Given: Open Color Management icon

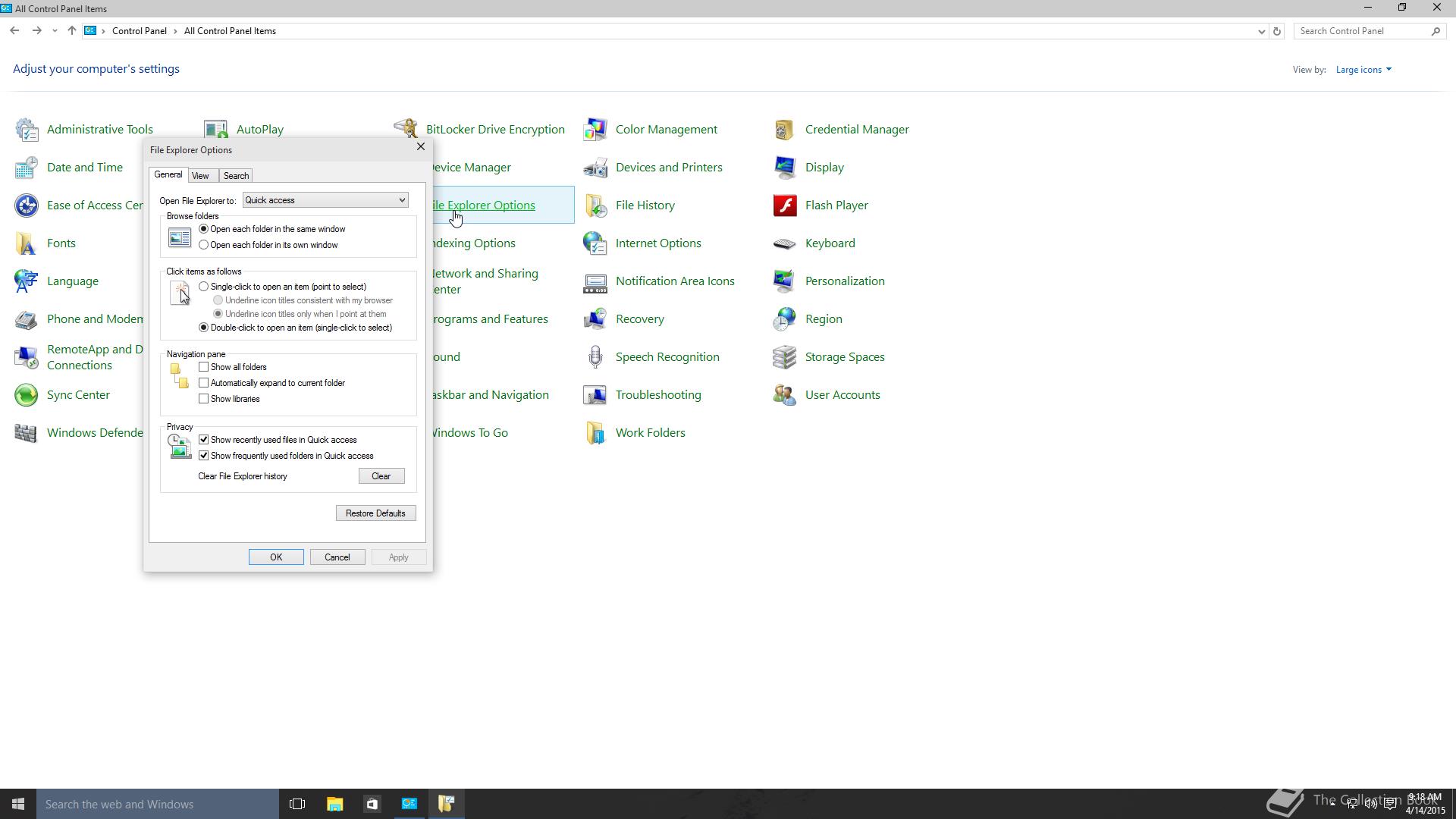Looking at the screenshot, I should tap(595, 130).
